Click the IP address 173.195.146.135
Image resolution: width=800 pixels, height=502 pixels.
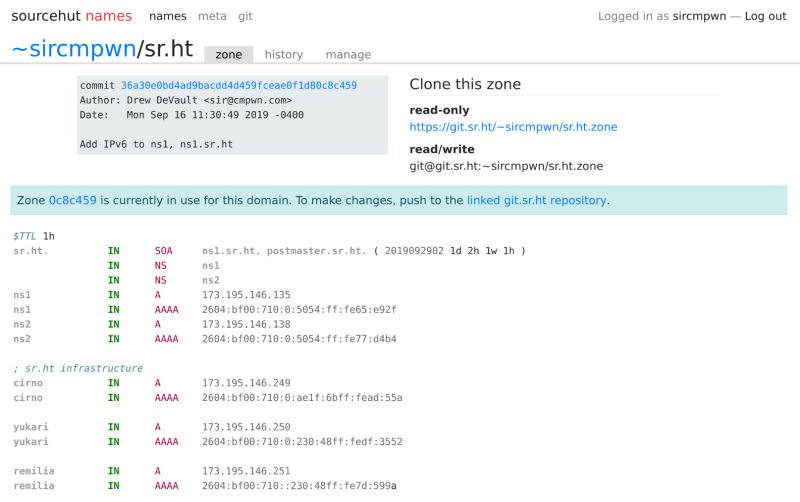click(246, 295)
